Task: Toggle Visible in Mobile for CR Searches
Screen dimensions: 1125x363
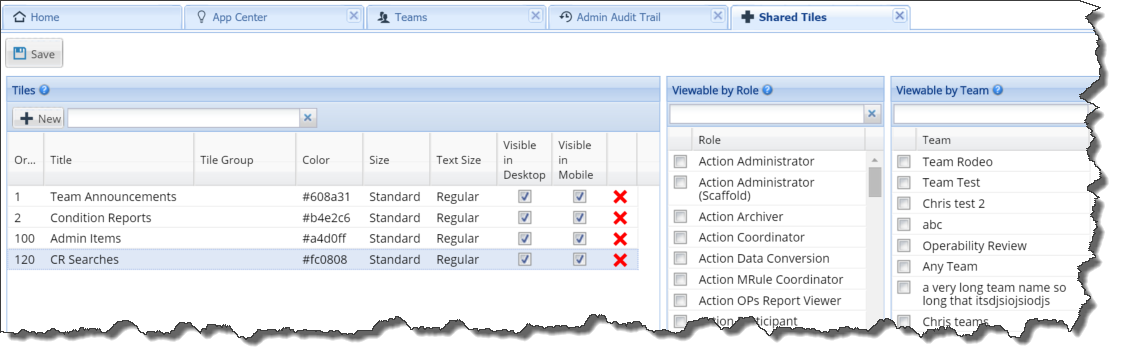Action: click(x=579, y=259)
